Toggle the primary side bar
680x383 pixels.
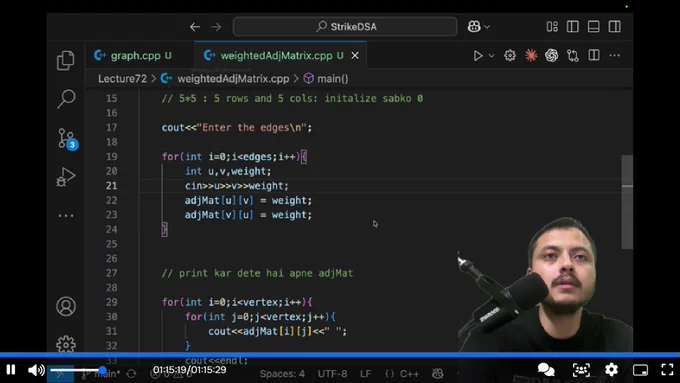pyautogui.click(x=573, y=26)
